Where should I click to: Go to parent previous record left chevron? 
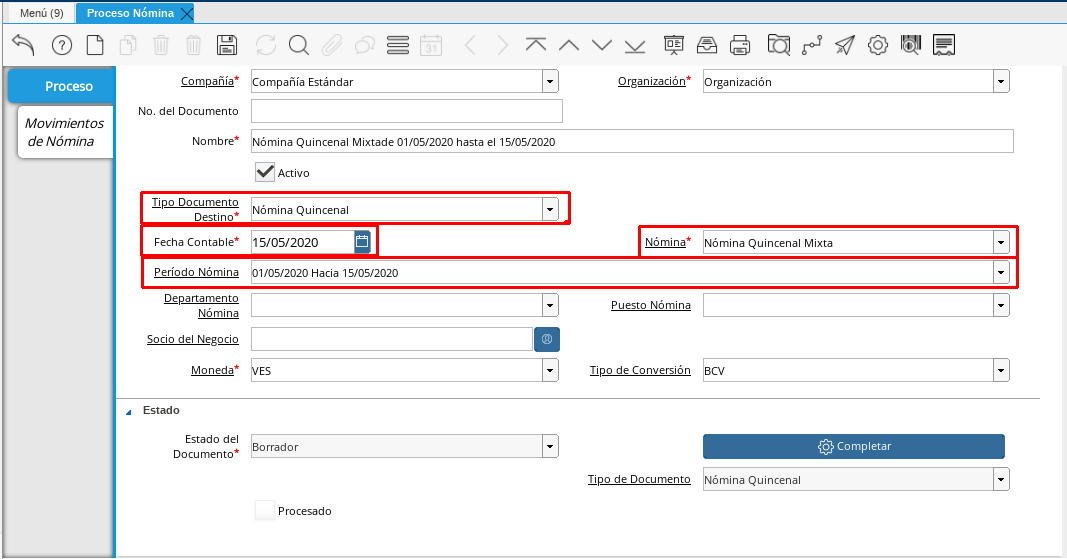[x=470, y=45]
